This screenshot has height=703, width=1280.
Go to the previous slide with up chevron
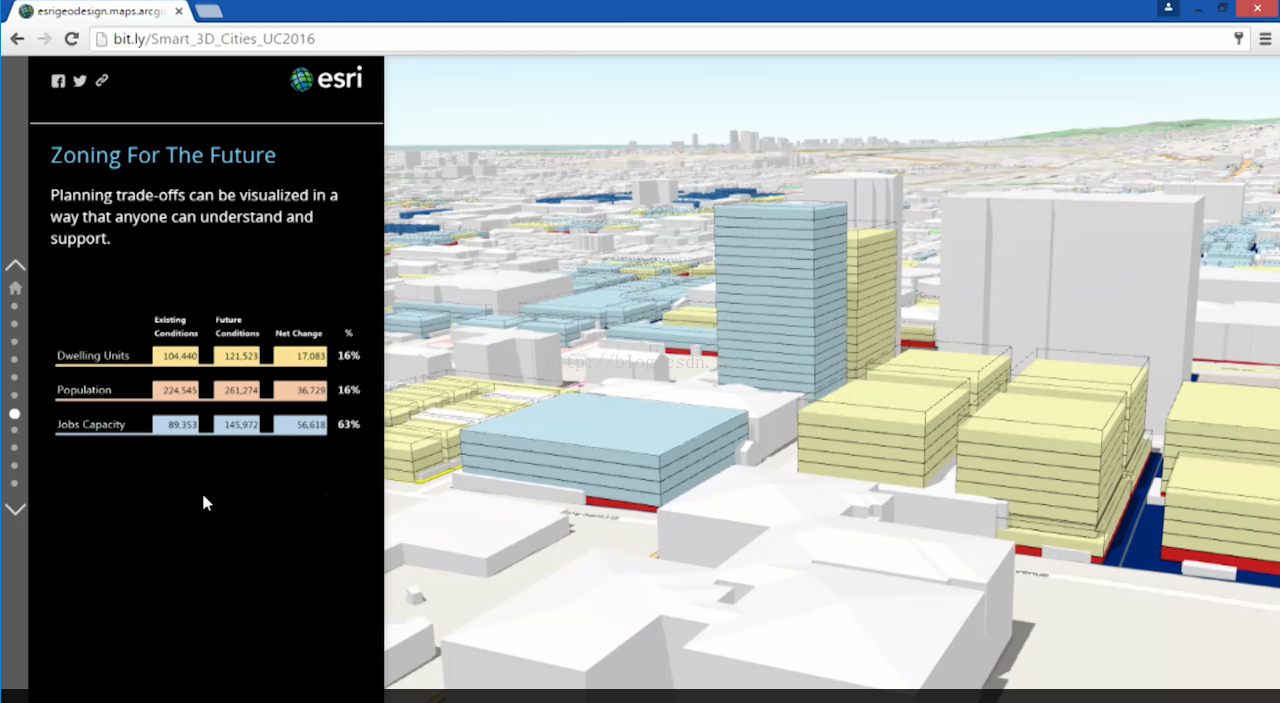[x=15, y=265]
